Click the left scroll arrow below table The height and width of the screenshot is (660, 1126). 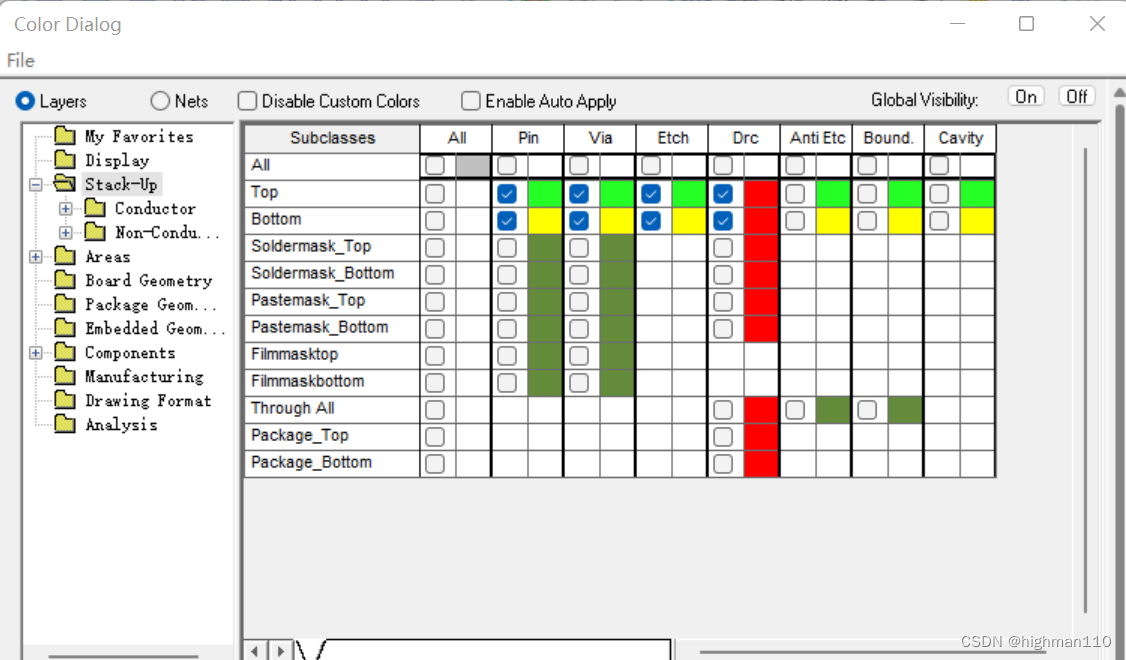pyautogui.click(x=256, y=651)
